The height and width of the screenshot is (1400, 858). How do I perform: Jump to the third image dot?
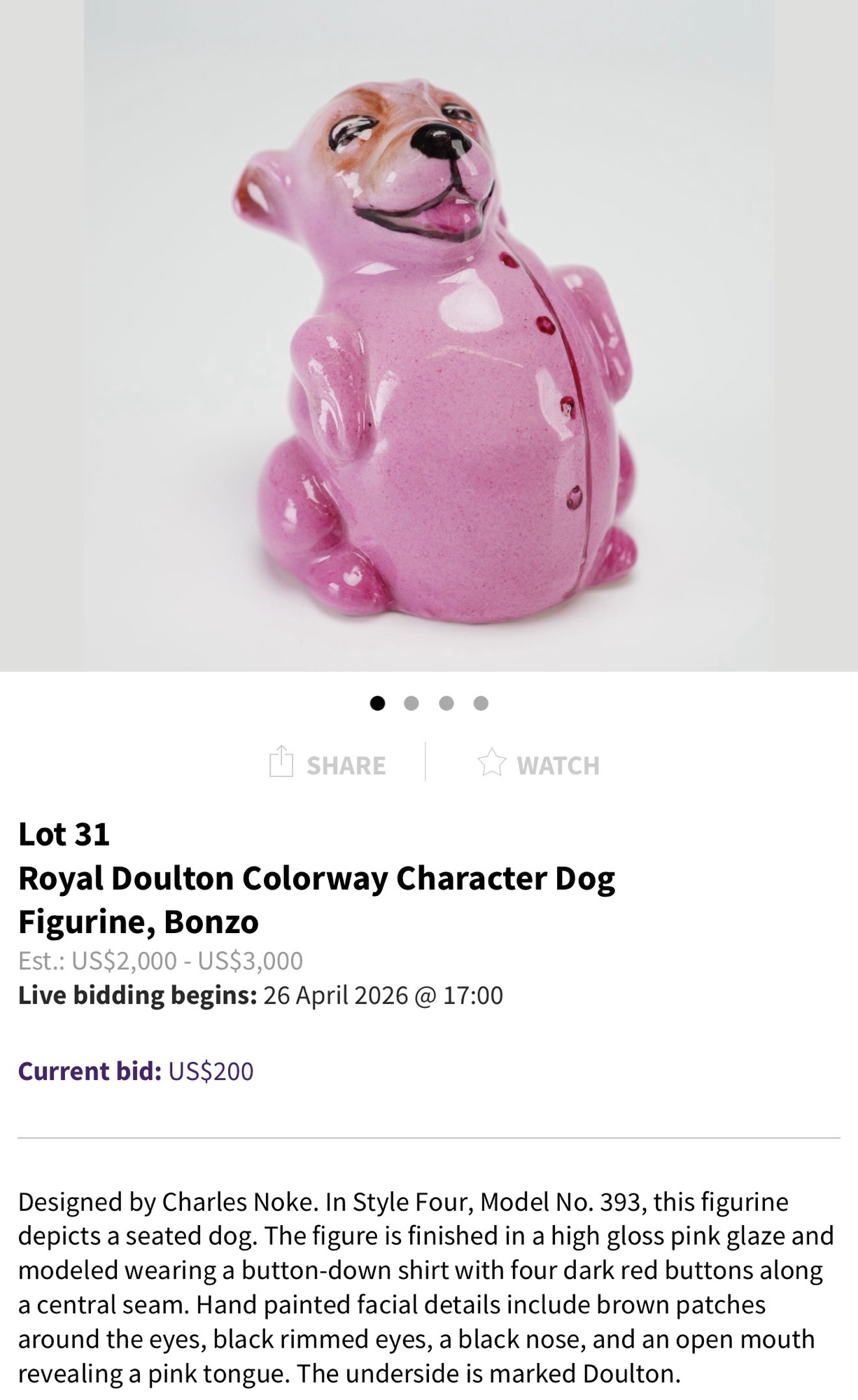(446, 703)
